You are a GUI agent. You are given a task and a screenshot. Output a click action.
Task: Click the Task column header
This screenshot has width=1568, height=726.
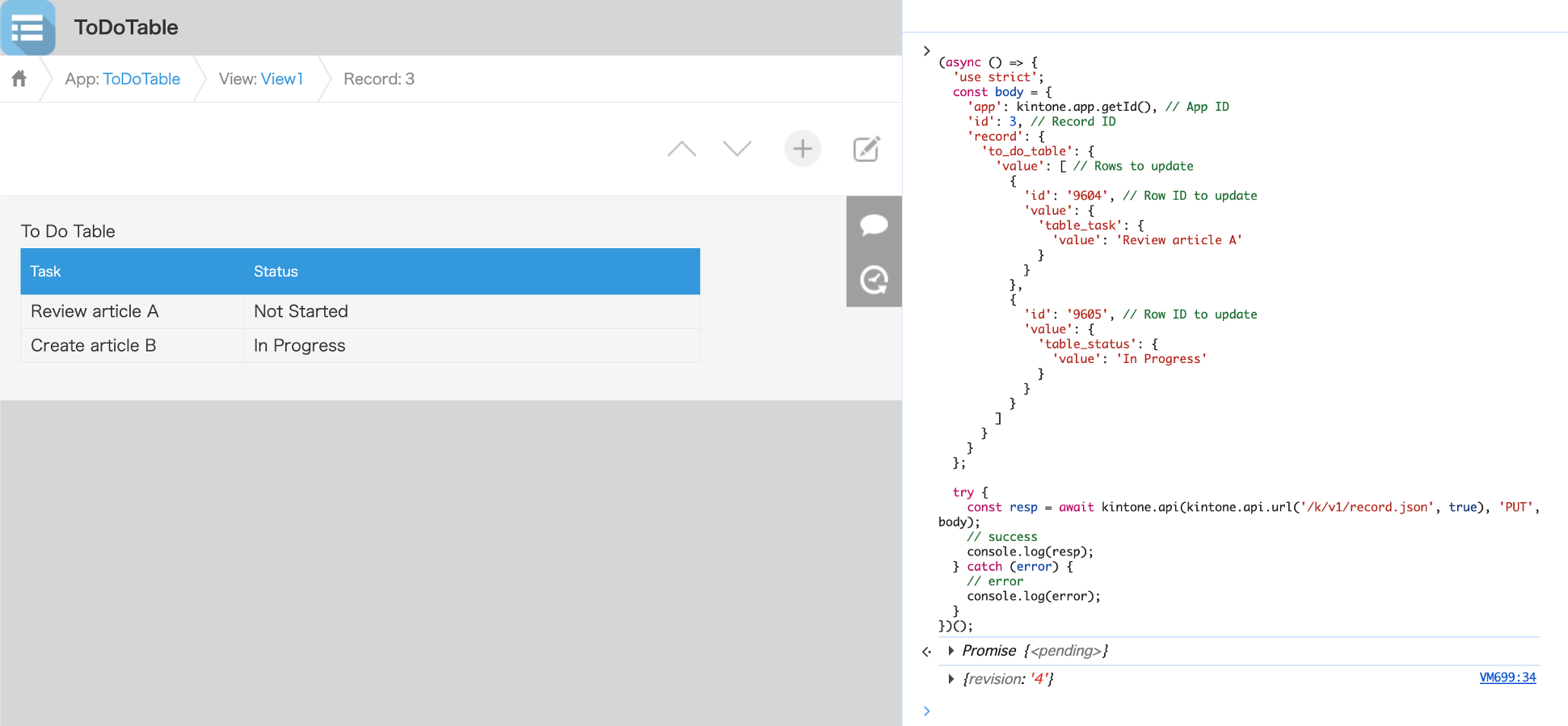pyautogui.click(x=133, y=272)
